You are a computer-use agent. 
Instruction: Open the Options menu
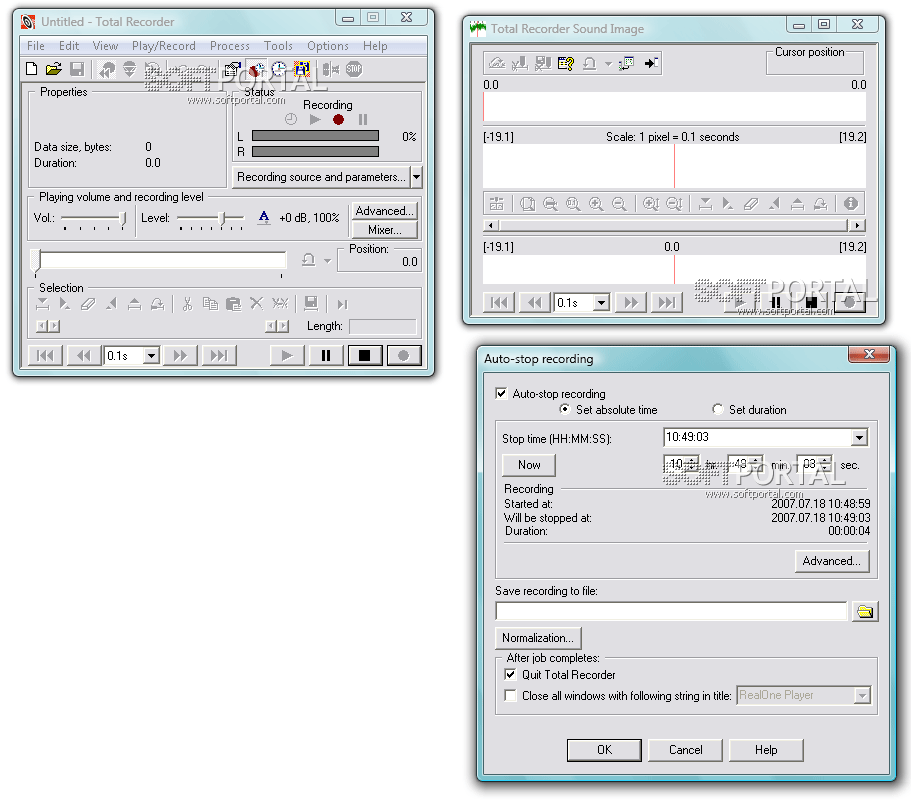(x=328, y=46)
